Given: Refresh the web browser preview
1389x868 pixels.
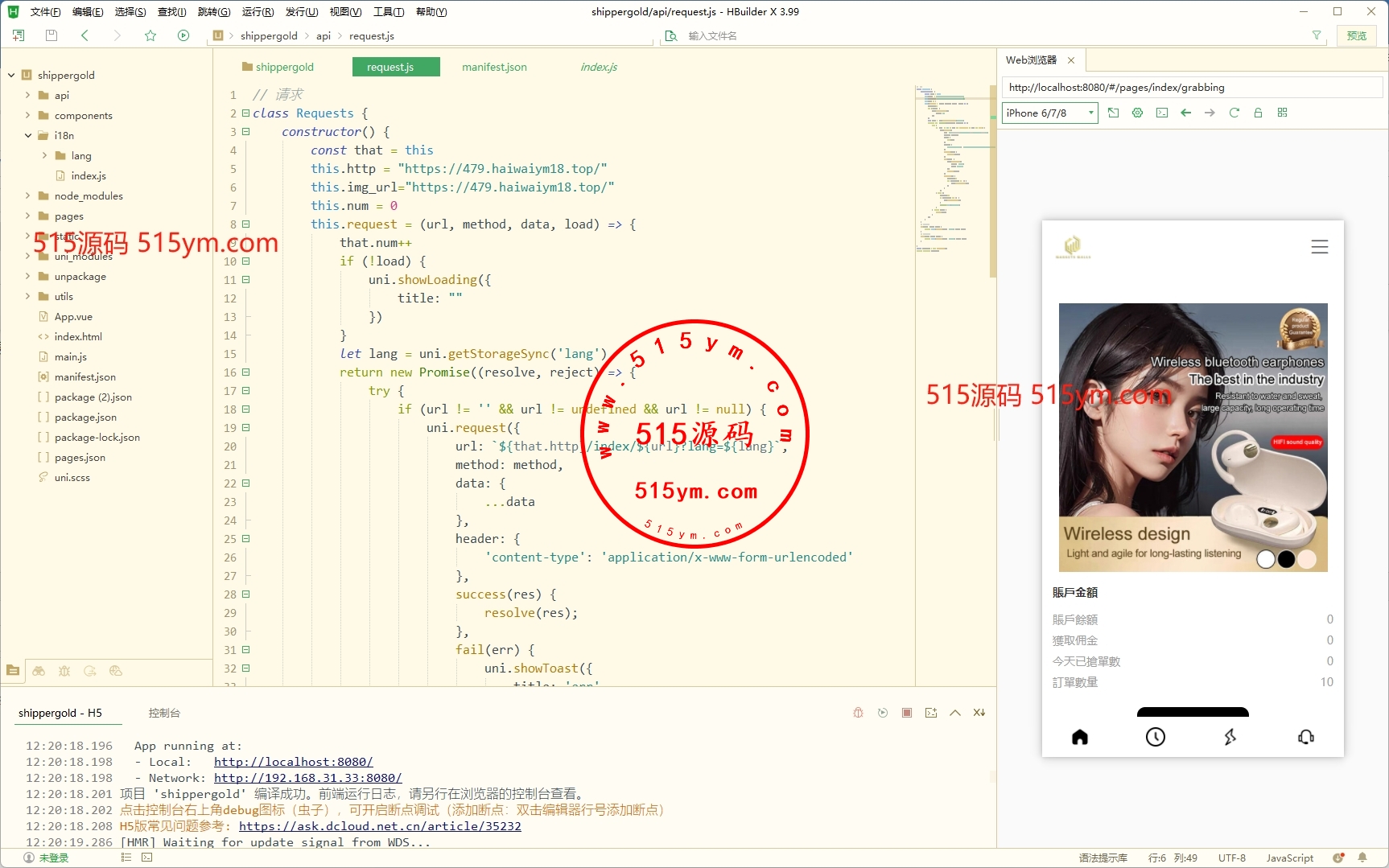Looking at the screenshot, I should (x=1234, y=113).
